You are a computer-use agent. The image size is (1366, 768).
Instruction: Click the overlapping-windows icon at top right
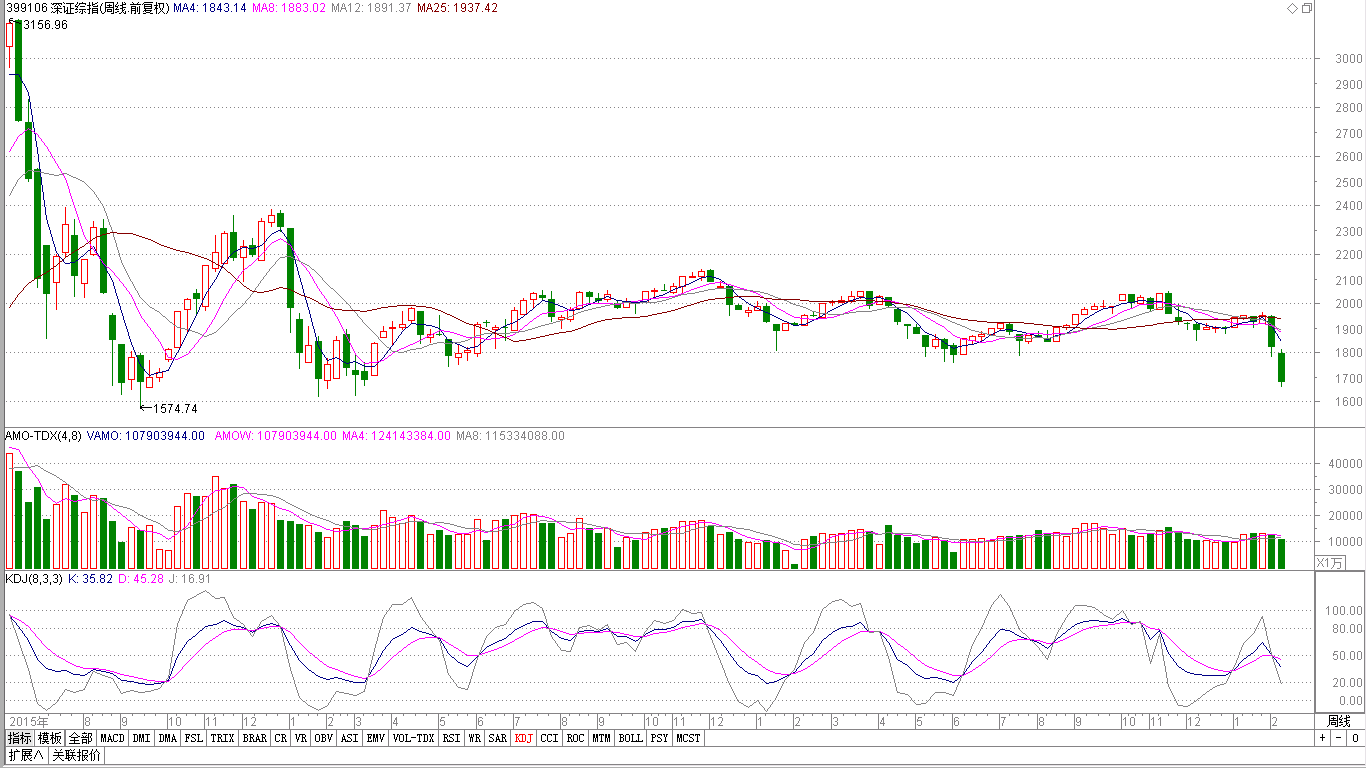click(1306, 8)
